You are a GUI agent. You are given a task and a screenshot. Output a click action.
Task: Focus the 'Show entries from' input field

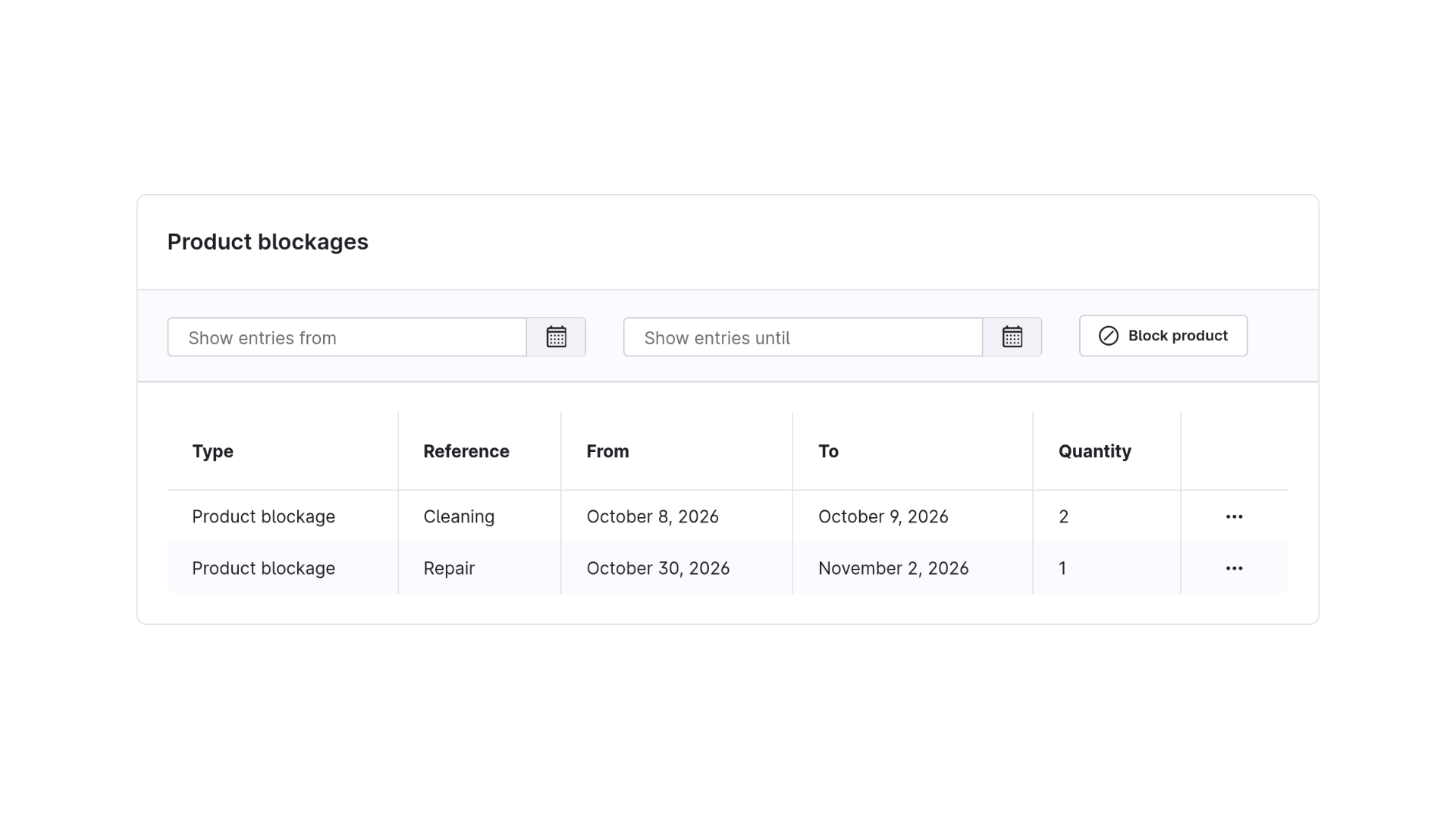pyautogui.click(x=347, y=337)
